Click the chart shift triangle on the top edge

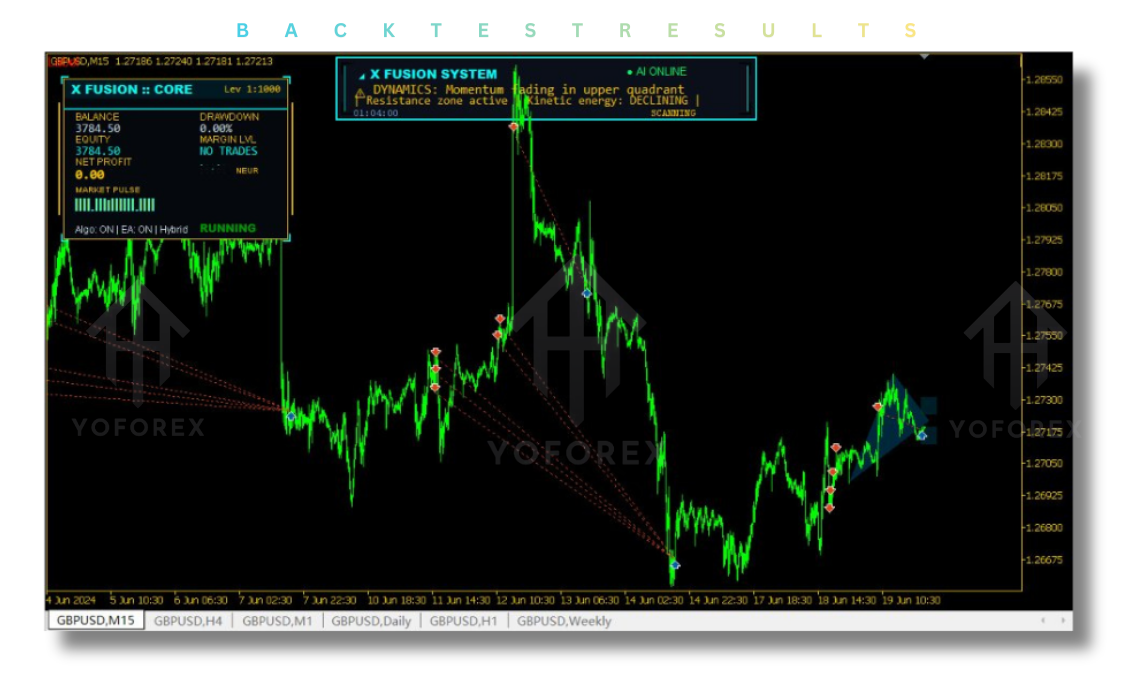924,57
